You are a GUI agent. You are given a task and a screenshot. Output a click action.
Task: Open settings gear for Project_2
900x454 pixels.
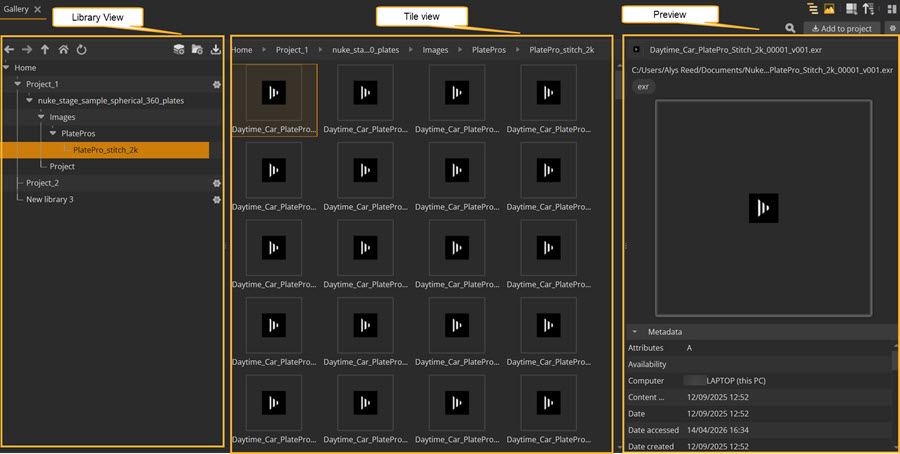point(216,183)
